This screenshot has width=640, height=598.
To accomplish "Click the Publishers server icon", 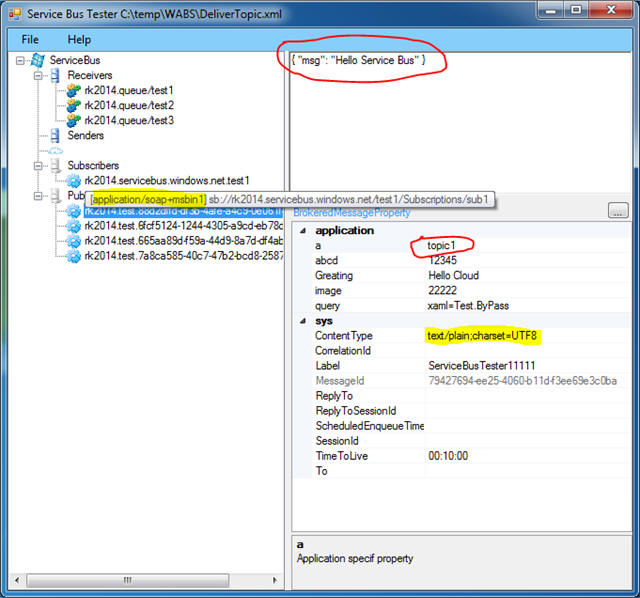I will 56,196.
